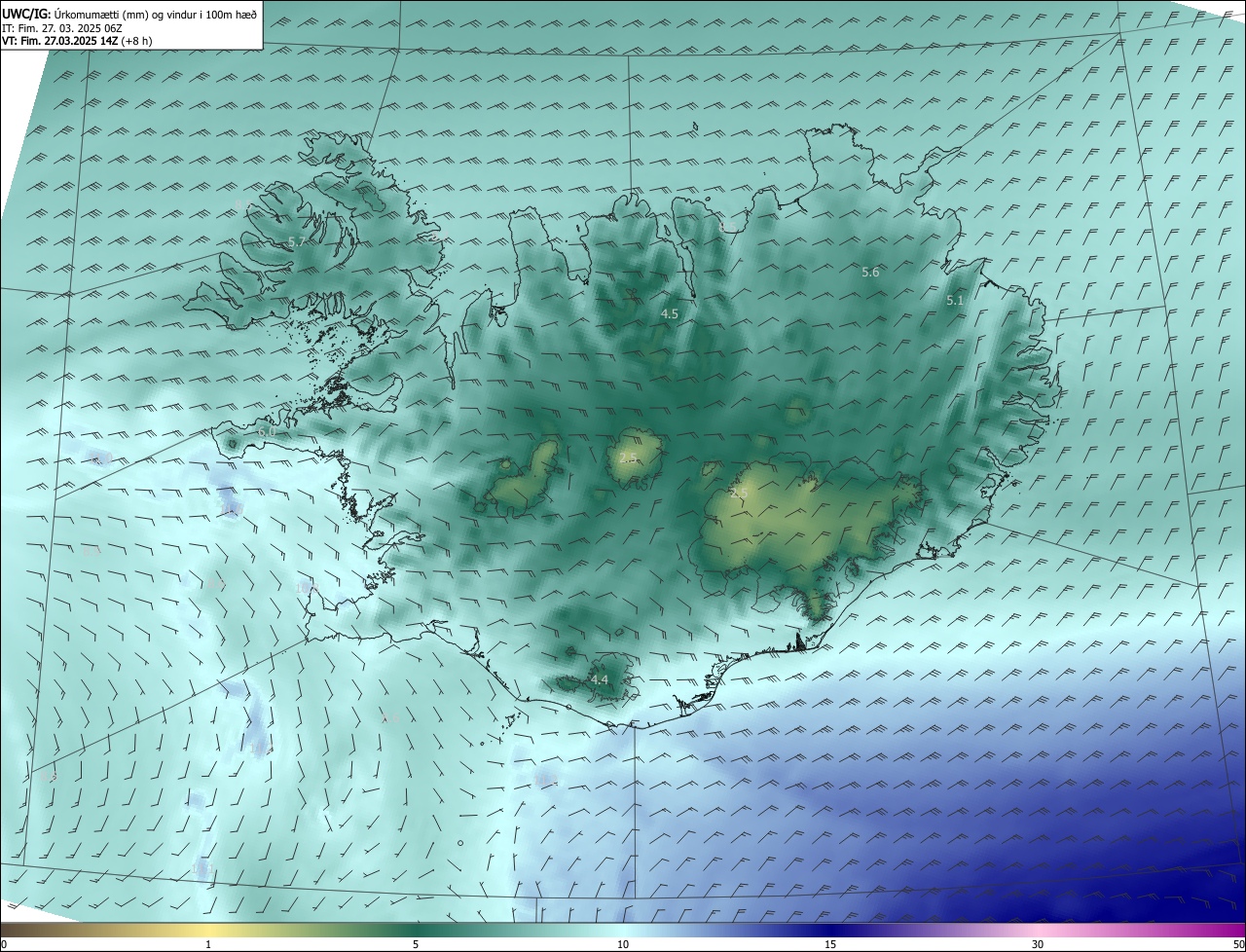Click the 5.6 value in northeast Iceland
The image size is (1246, 952).
point(870,273)
